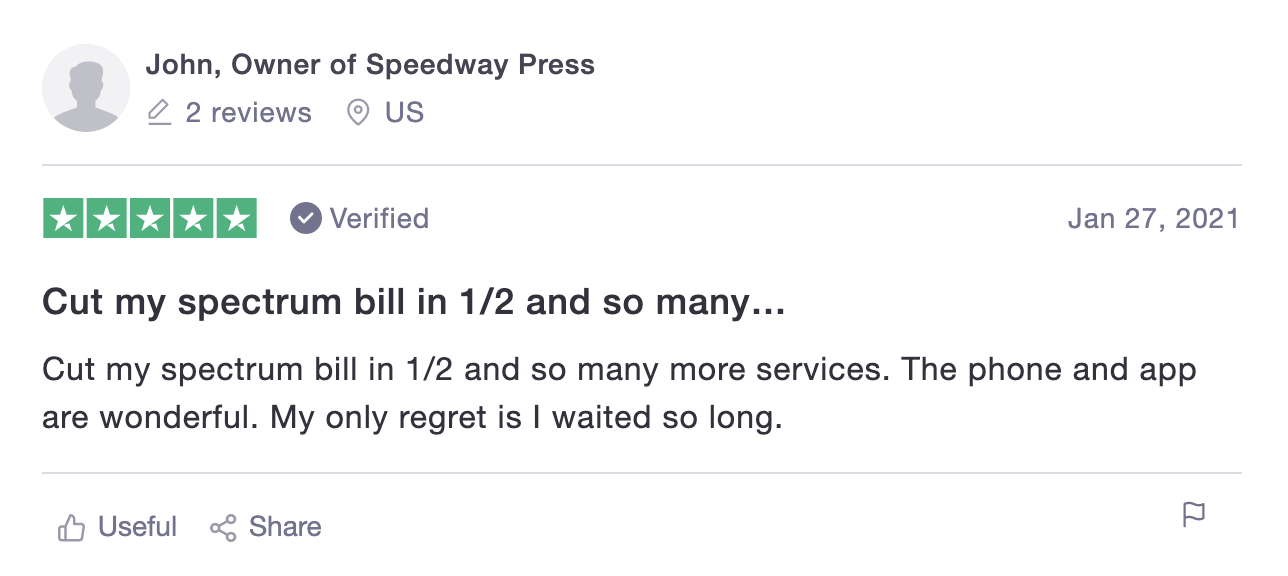1288x576 pixels.
Task: Click the 'Verified' label text
Action: (x=379, y=218)
